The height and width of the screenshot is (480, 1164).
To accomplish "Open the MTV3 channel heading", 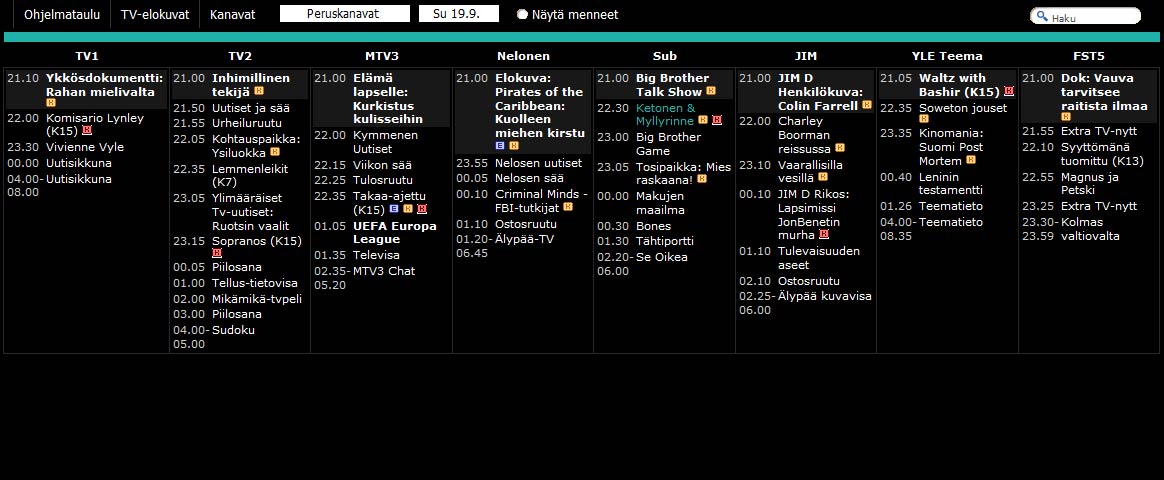I will [382, 56].
